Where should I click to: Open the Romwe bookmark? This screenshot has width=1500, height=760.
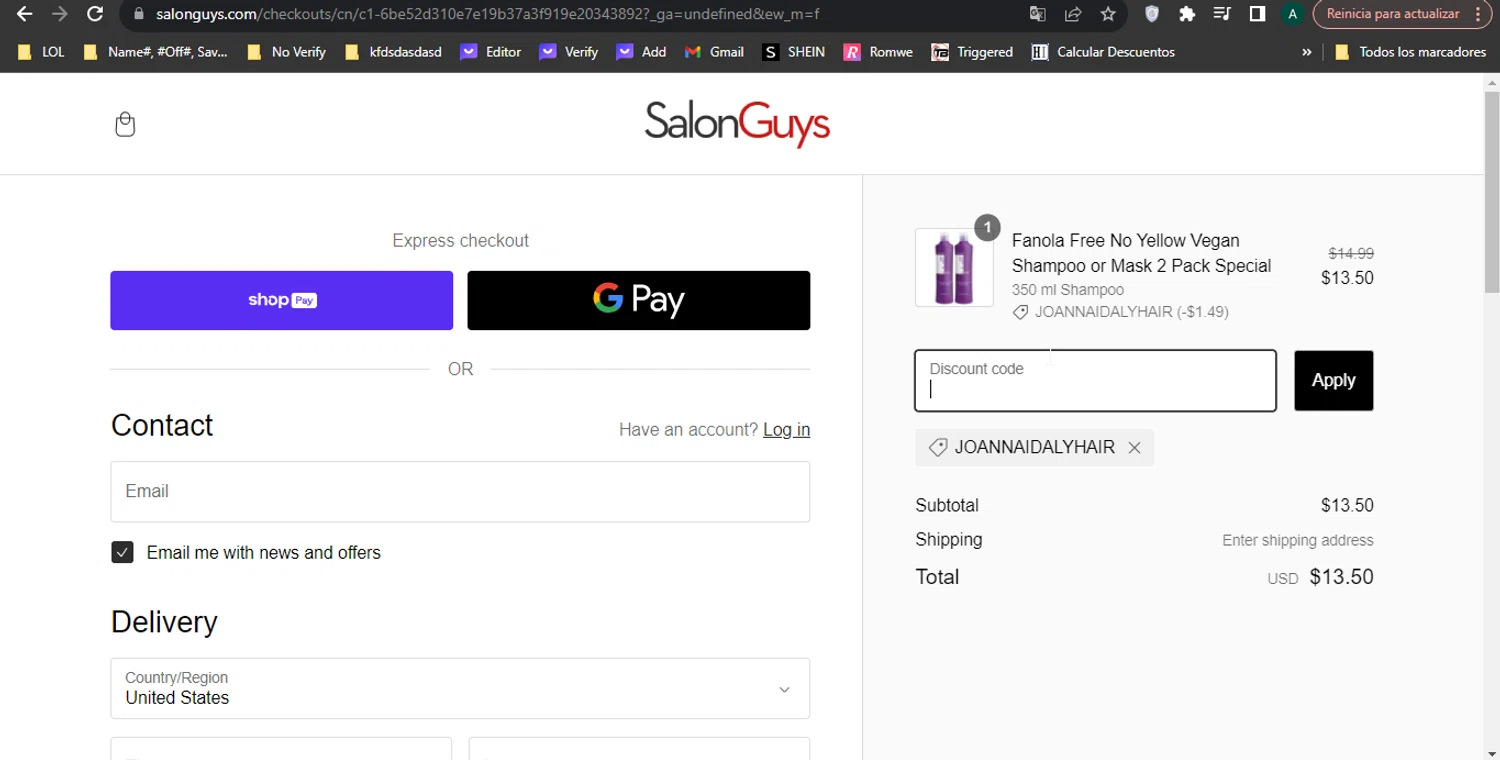click(878, 52)
